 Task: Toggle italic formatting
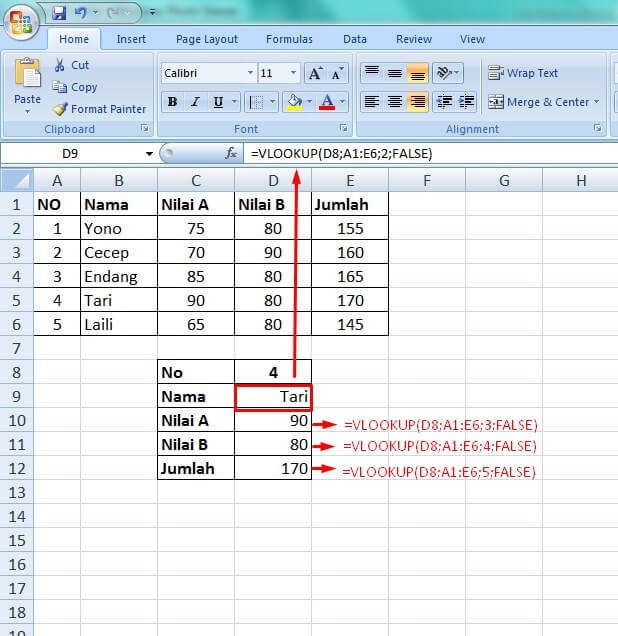tap(195, 102)
